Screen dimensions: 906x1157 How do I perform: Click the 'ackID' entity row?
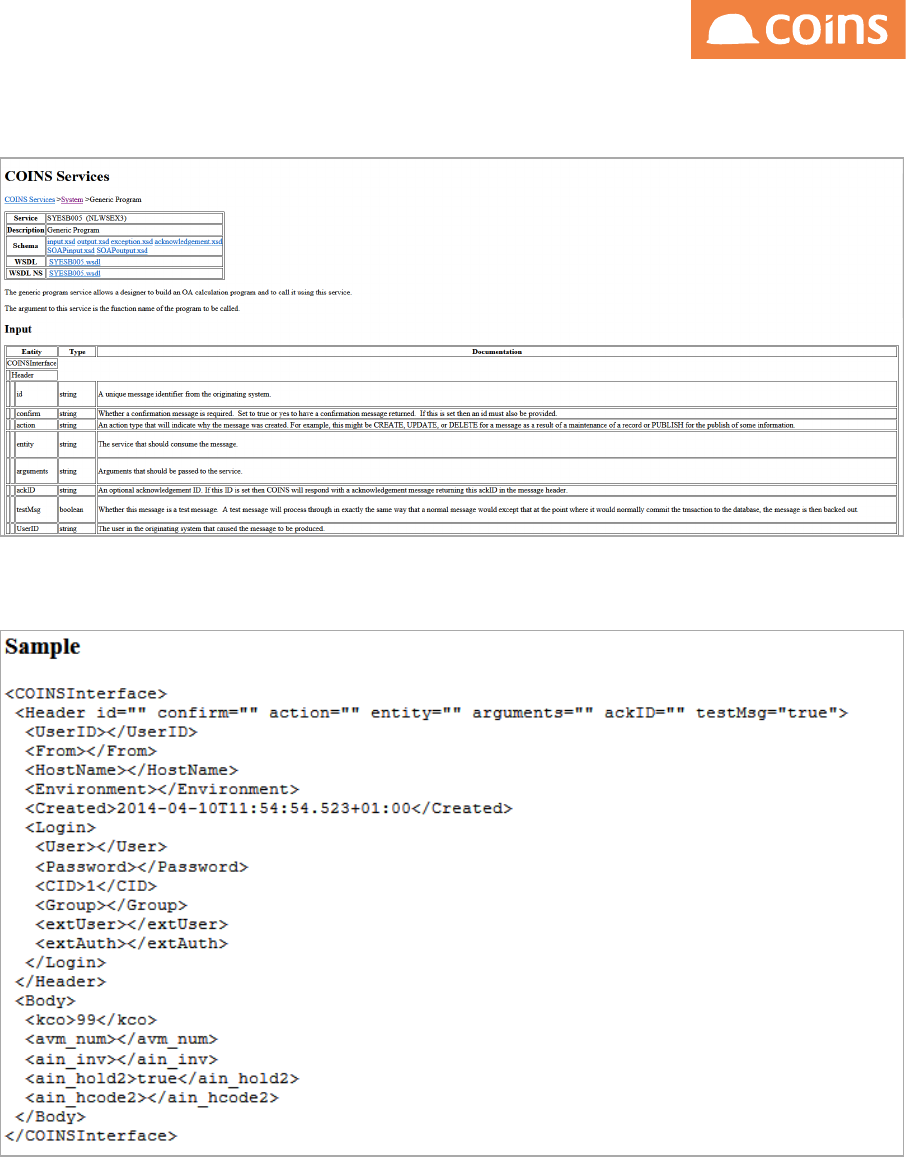(452, 490)
